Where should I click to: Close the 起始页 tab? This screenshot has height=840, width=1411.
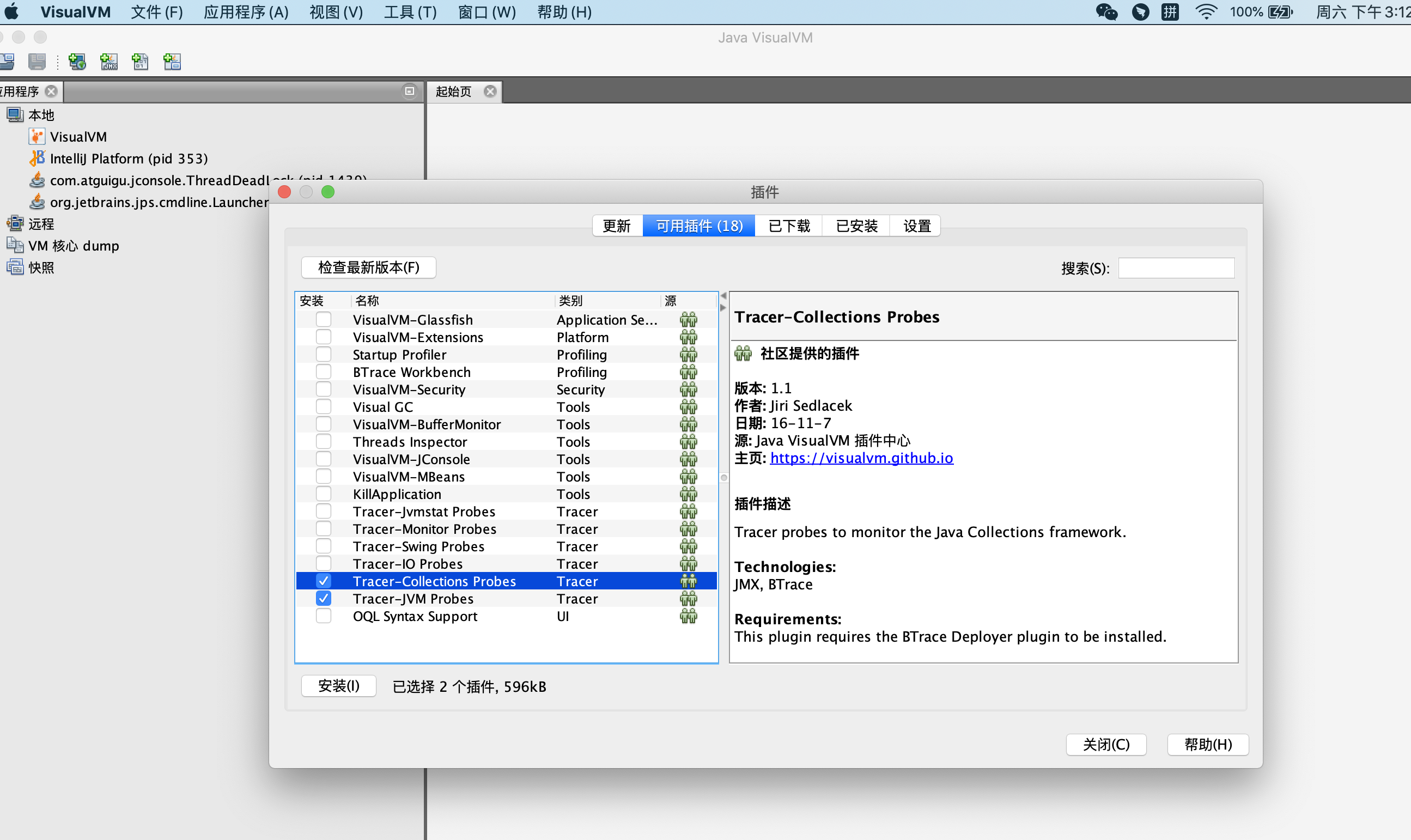point(490,91)
